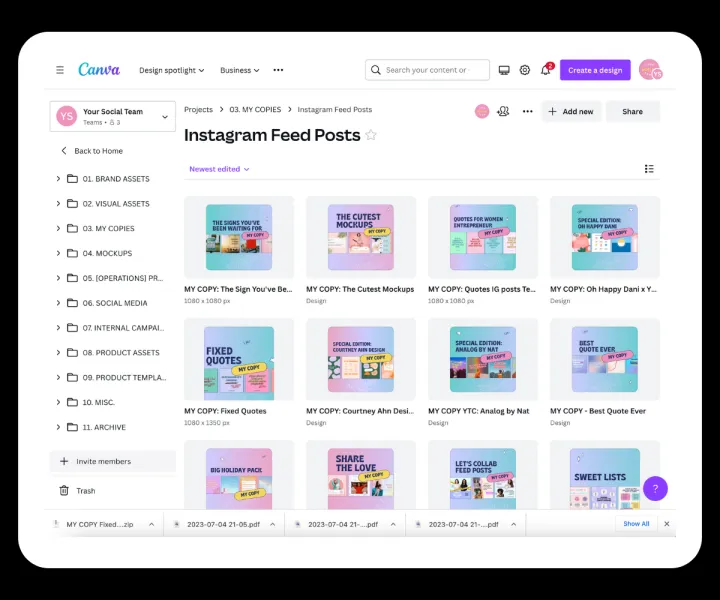Open the share people icon
The image size is (720, 600).
503,111
